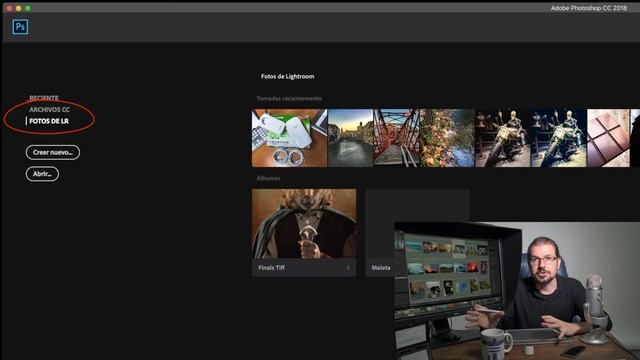Click the Finals Tiff album name
This screenshot has height=360, width=640.
pyautogui.click(x=271, y=268)
